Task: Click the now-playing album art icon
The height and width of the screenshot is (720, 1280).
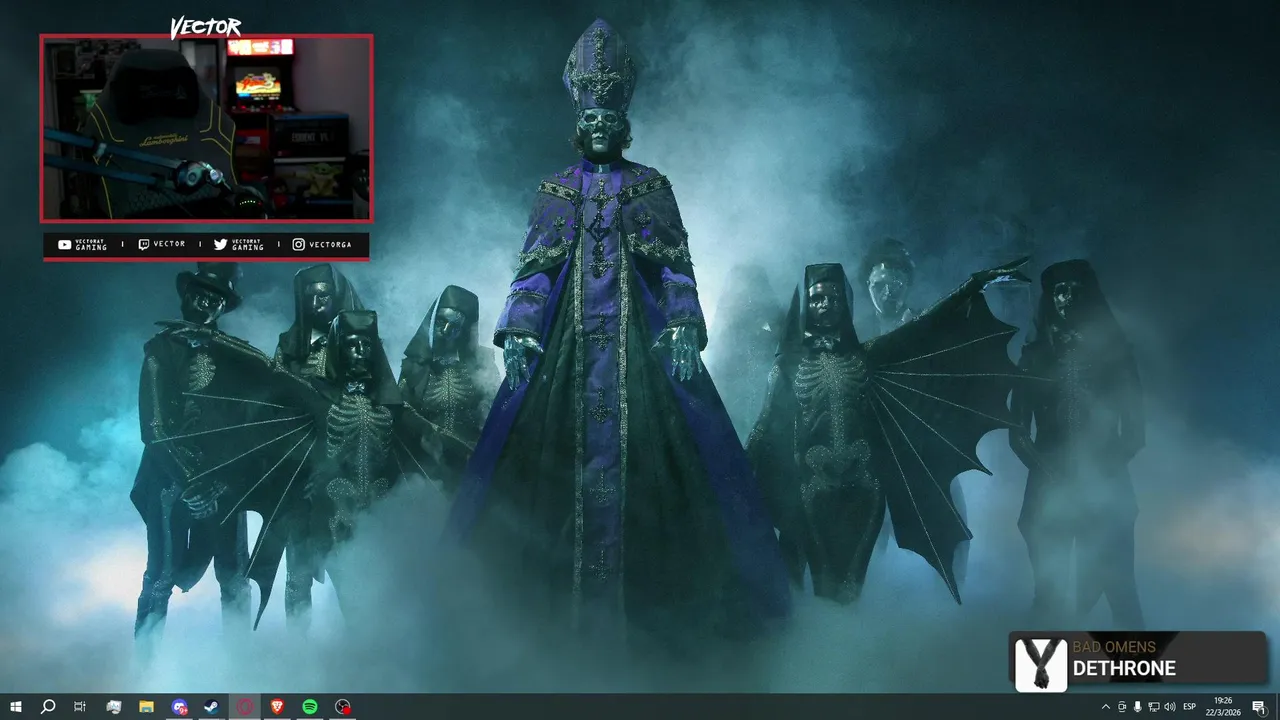Action: [1040, 664]
